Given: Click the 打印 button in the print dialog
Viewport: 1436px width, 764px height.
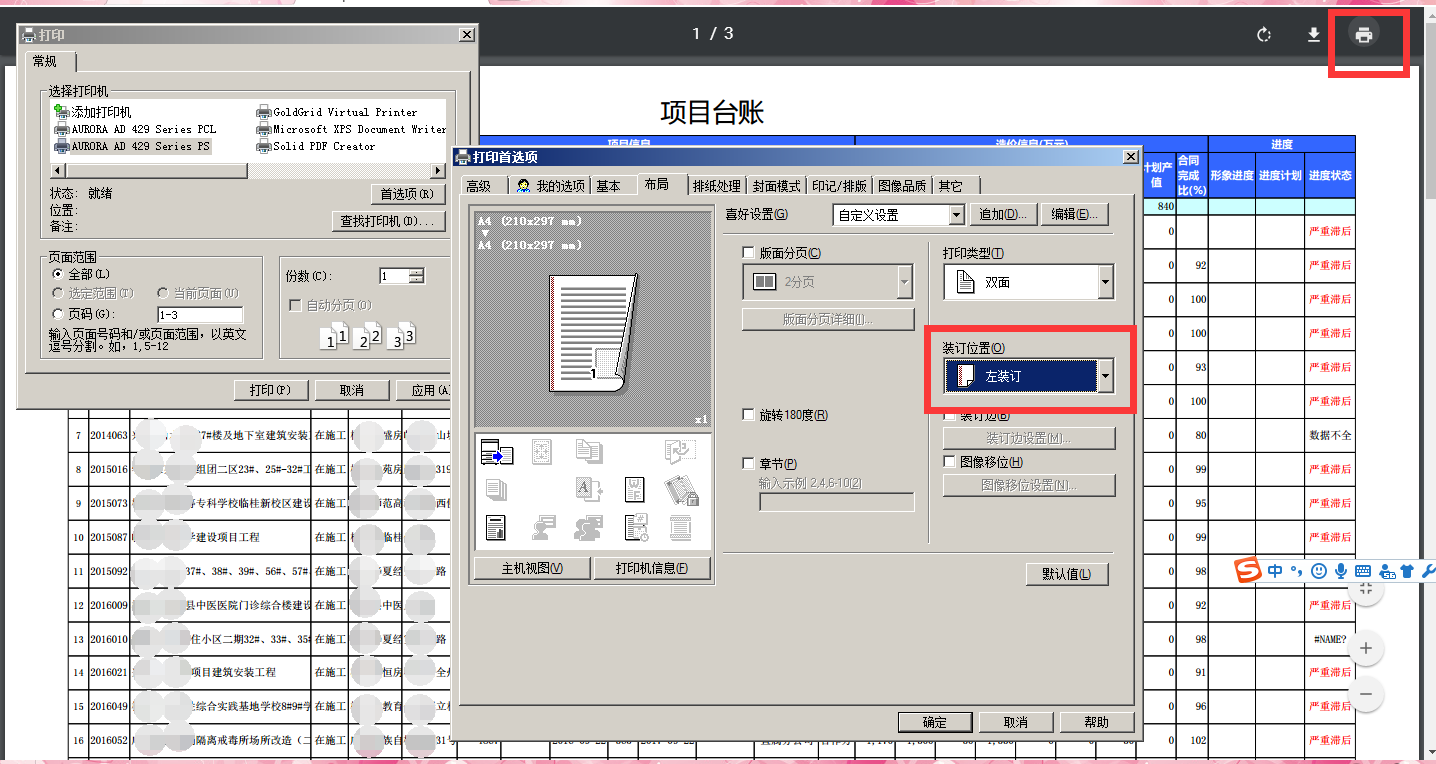Looking at the screenshot, I should tap(270, 390).
